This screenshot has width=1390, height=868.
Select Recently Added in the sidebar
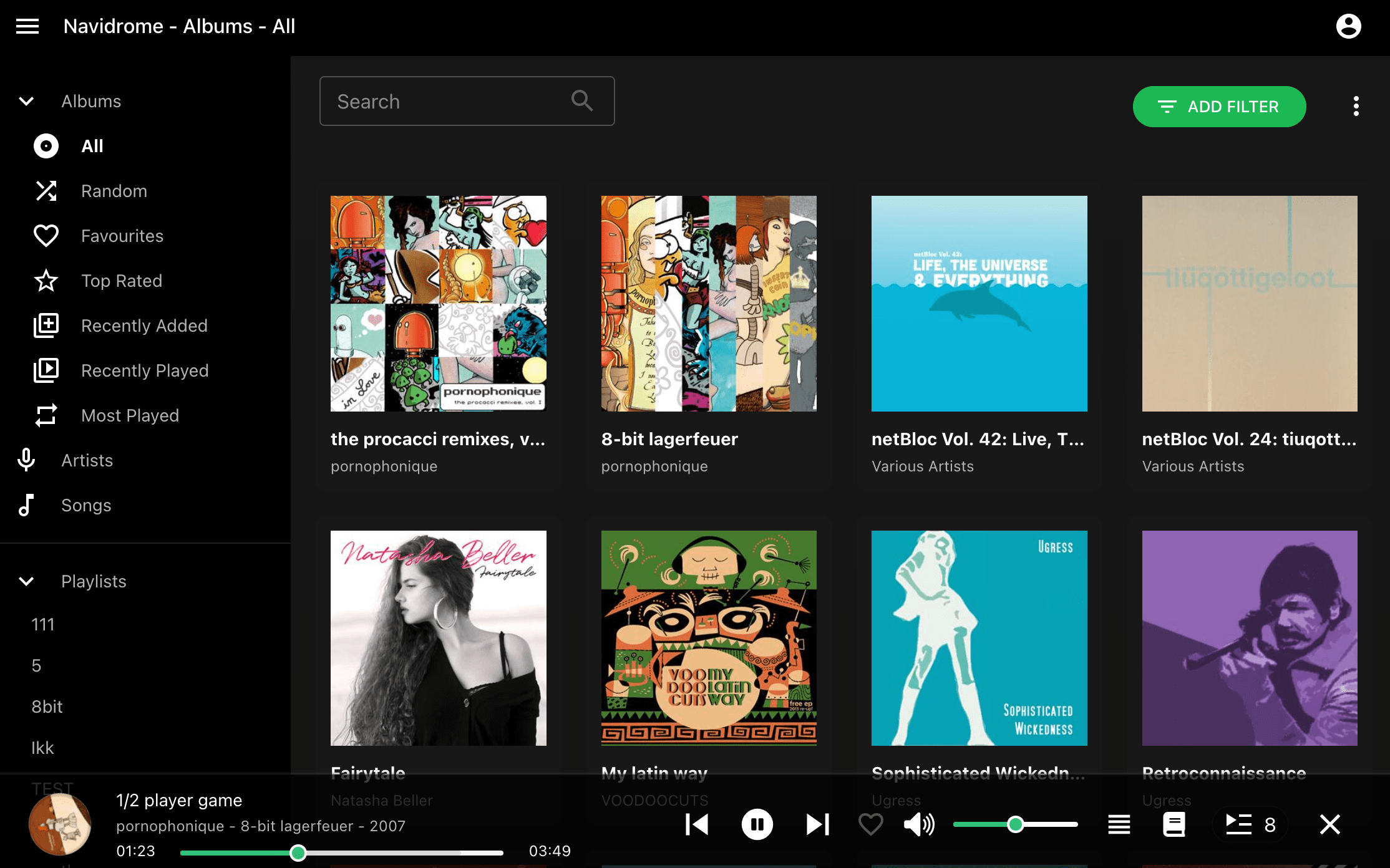point(143,325)
